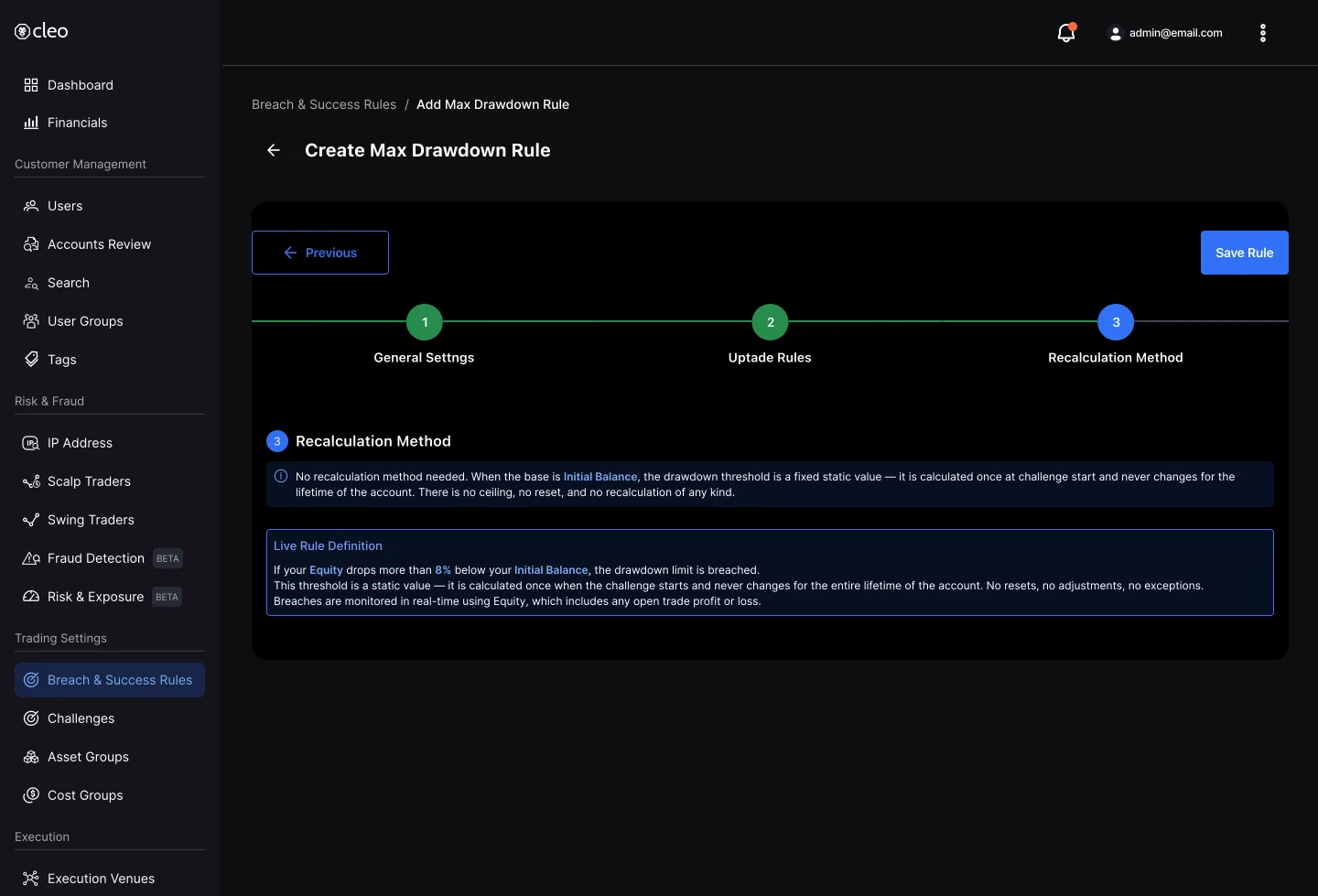Click the Fraud Detection BETA badge
The width and height of the screenshot is (1318, 896).
pyautogui.click(x=167, y=558)
